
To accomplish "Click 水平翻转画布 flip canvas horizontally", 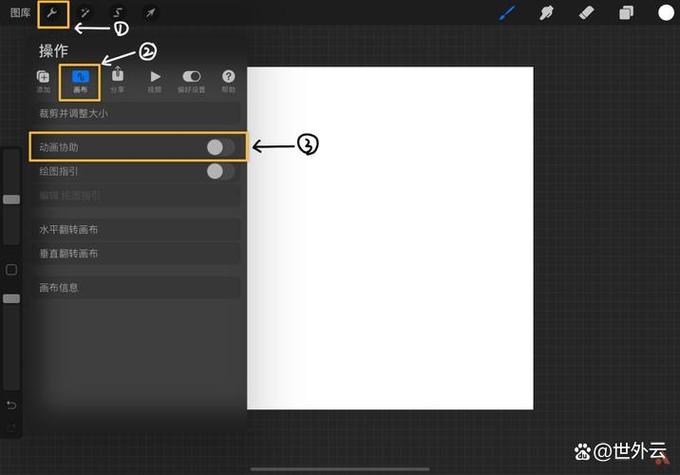I will [x=137, y=229].
